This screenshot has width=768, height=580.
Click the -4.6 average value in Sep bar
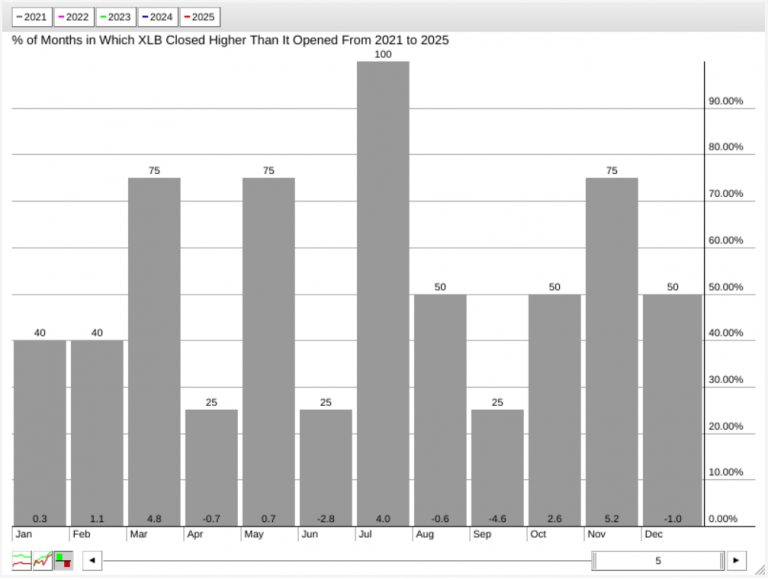pos(498,519)
